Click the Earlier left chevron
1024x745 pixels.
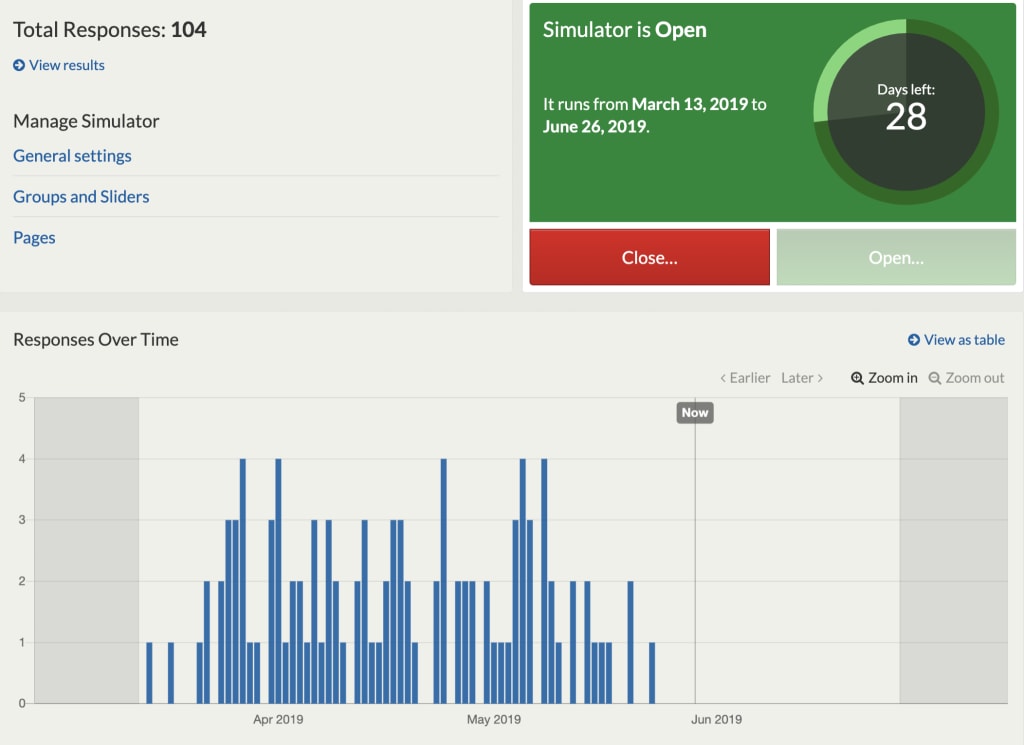point(723,378)
